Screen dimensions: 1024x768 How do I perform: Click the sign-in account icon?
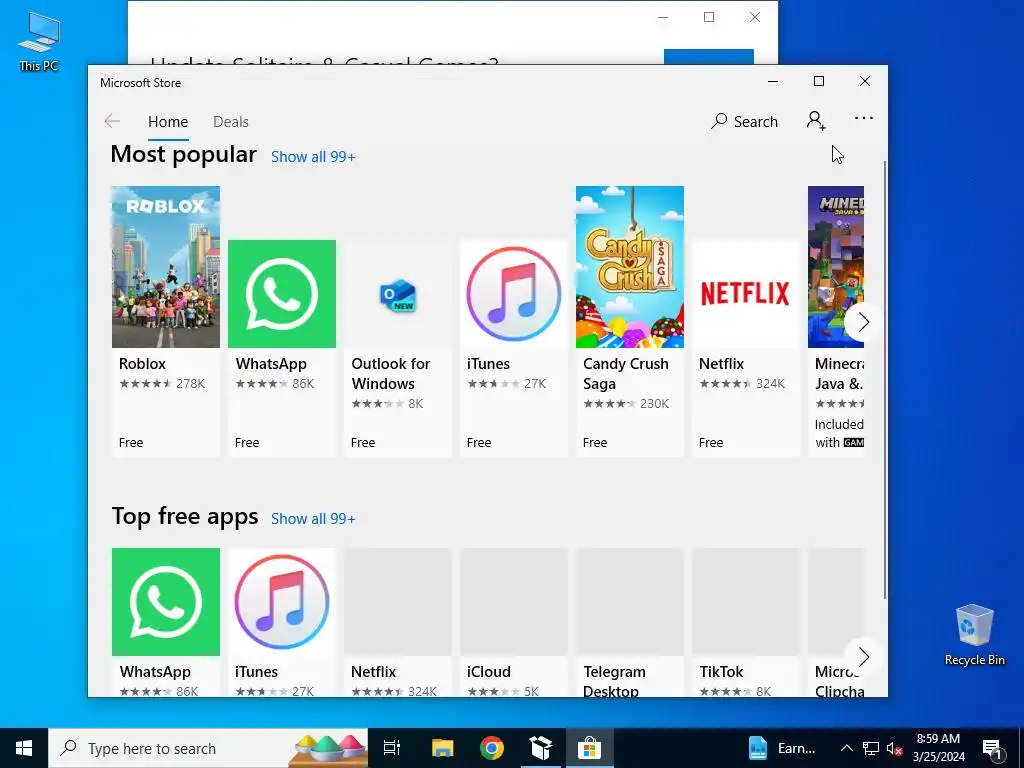[816, 121]
